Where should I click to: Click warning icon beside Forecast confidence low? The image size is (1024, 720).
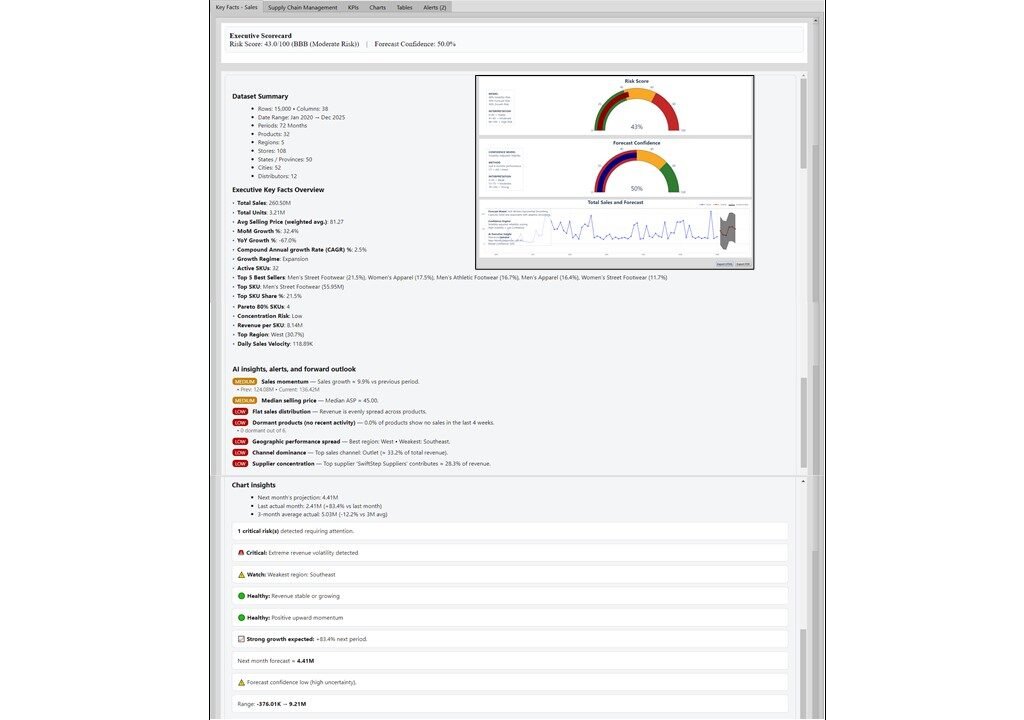pyautogui.click(x=241, y=682)
